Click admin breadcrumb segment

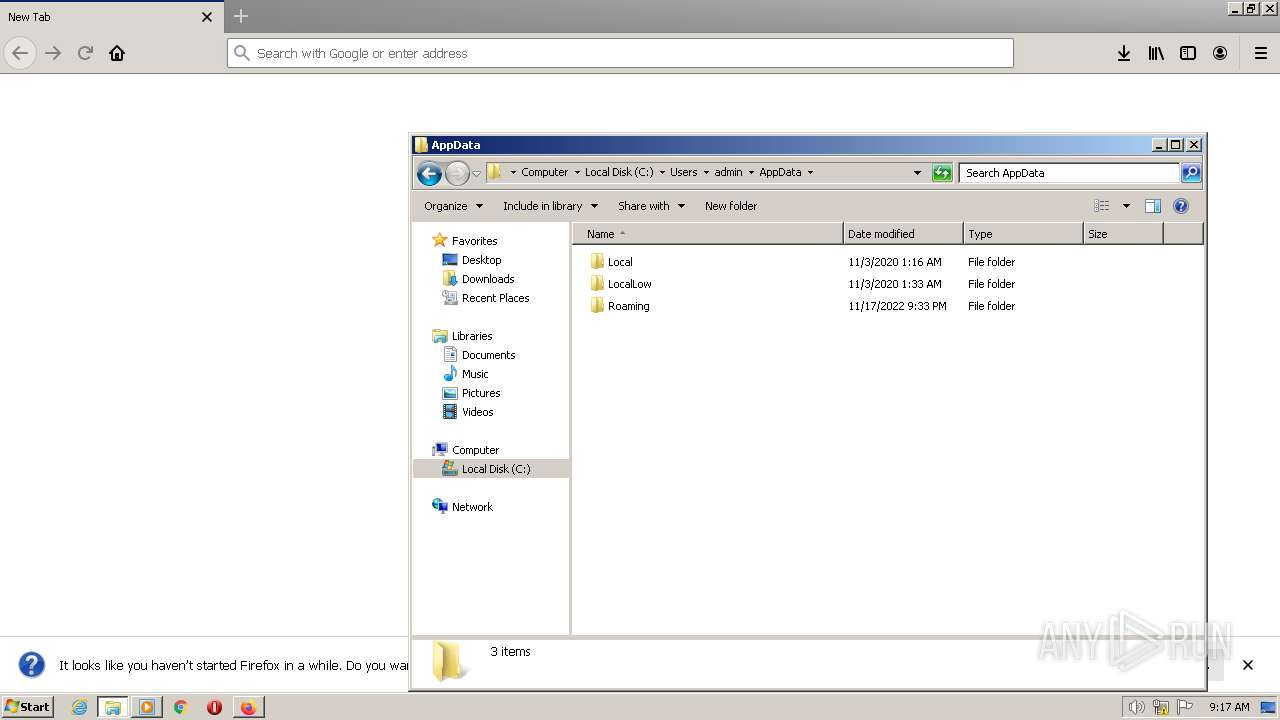(x=728, y=172)
